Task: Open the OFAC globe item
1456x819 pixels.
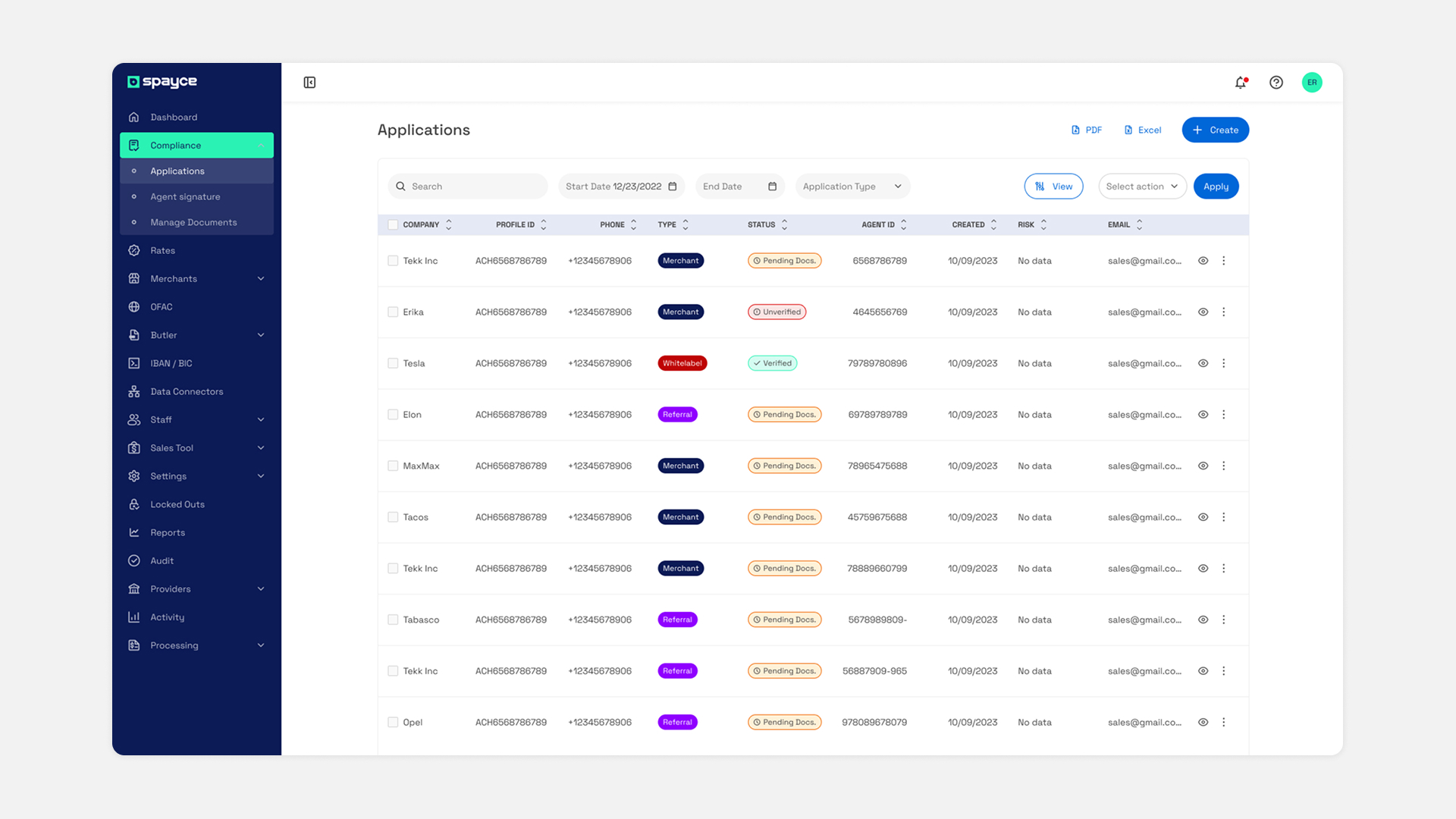Action: 161,307
